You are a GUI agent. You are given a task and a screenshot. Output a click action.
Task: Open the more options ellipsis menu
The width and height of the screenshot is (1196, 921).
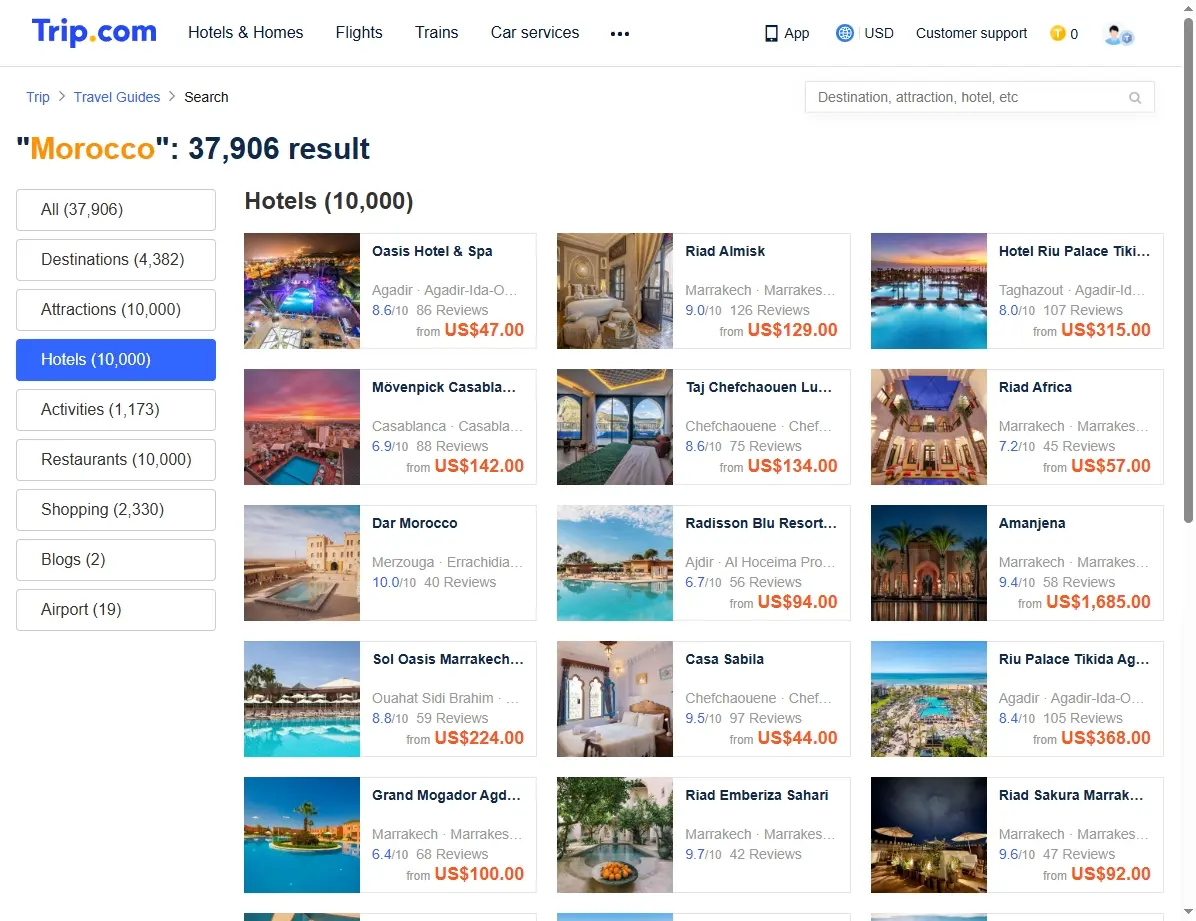pyautogui.click(x=620, y=34)
